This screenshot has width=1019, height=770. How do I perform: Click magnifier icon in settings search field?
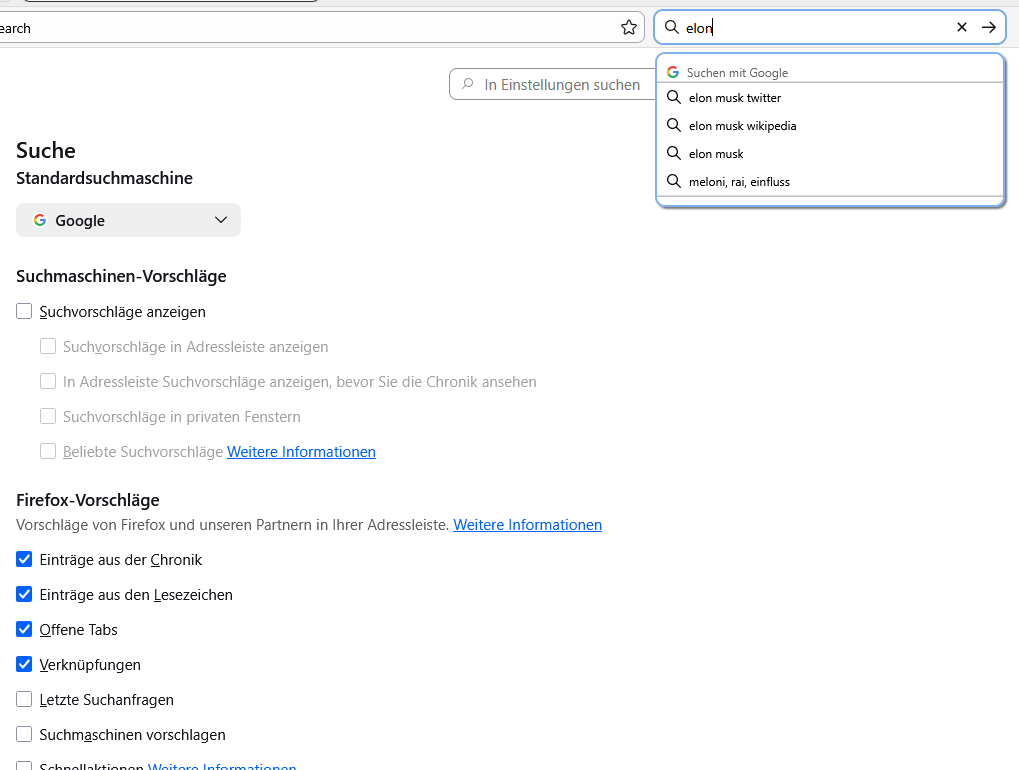[x=468, y=85]
